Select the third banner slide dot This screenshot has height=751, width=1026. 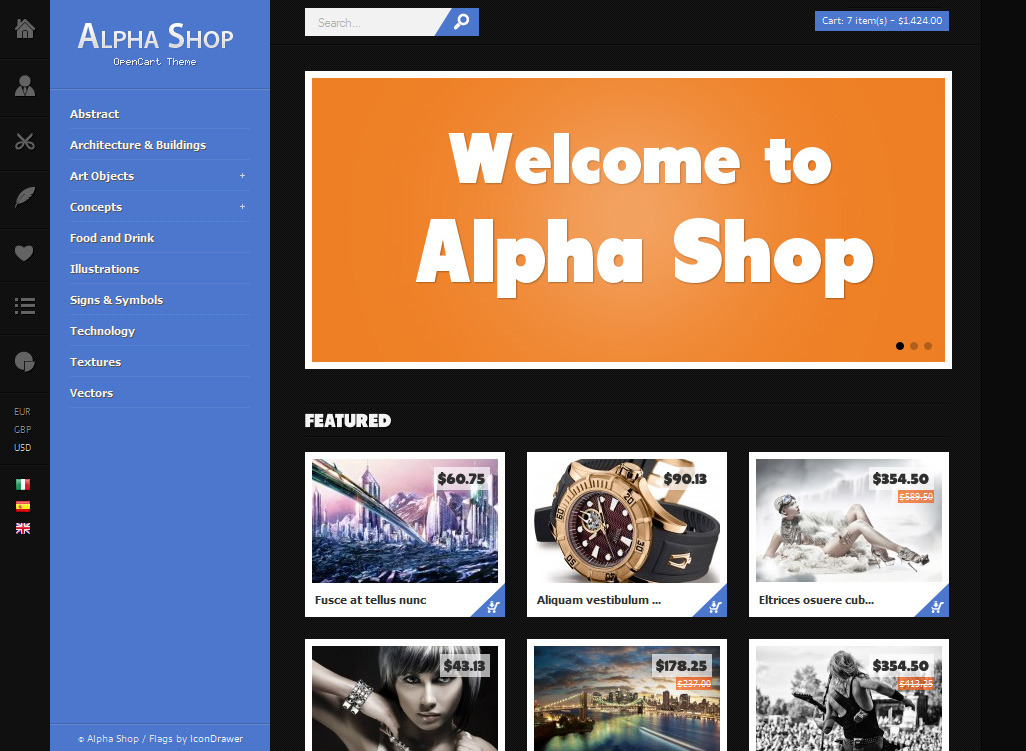[928, 346]
